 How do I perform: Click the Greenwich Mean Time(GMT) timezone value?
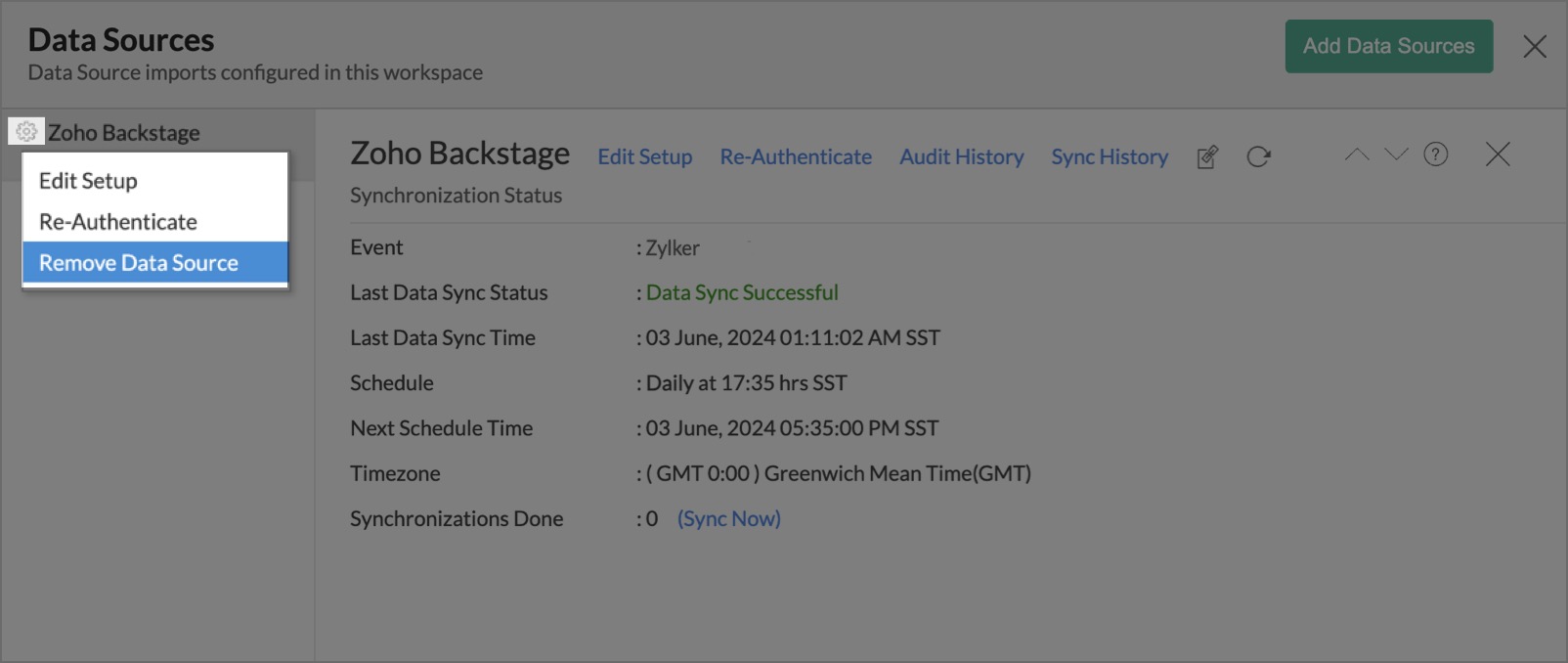point(839,473)
